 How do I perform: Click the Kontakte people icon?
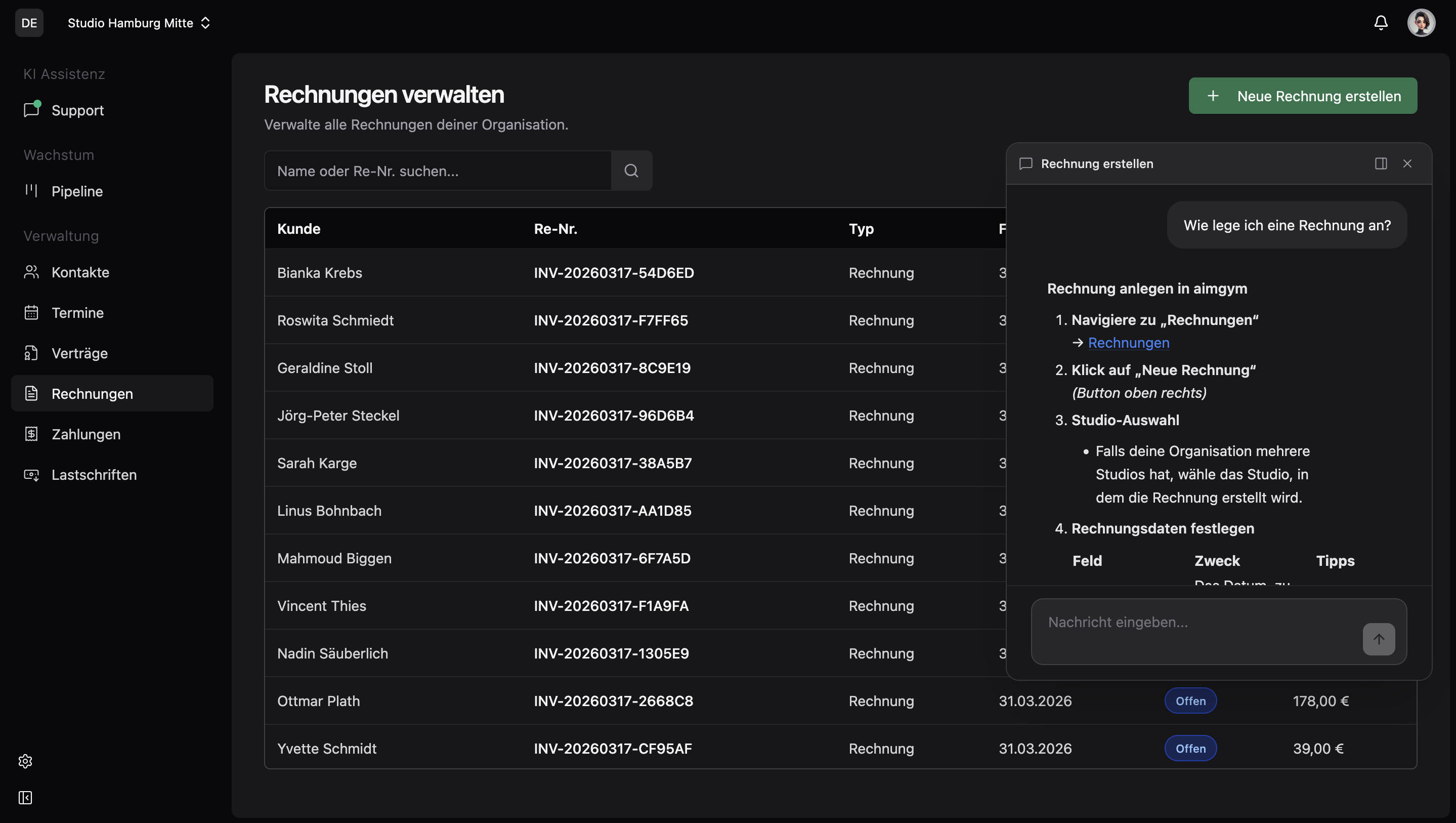[x=32, y=272]
